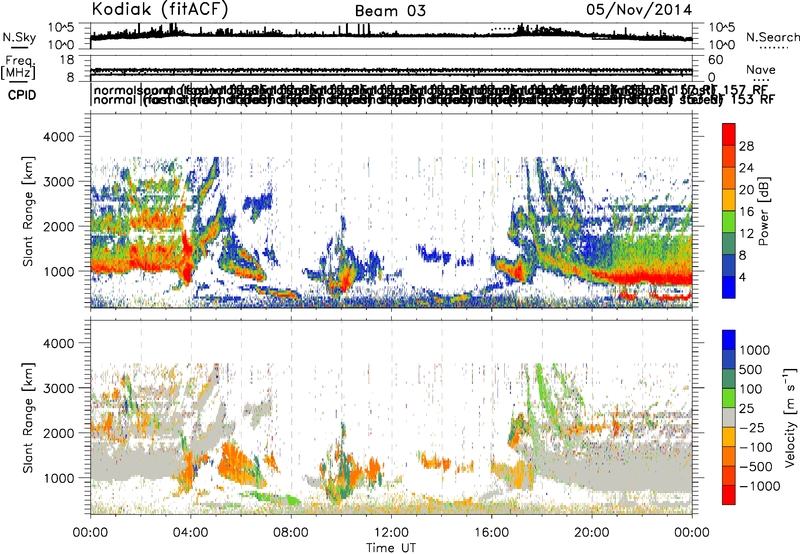This screenshot has width=800, height=554.
Task: Click the '3000' tick on velocity panel
Action: 58,388
